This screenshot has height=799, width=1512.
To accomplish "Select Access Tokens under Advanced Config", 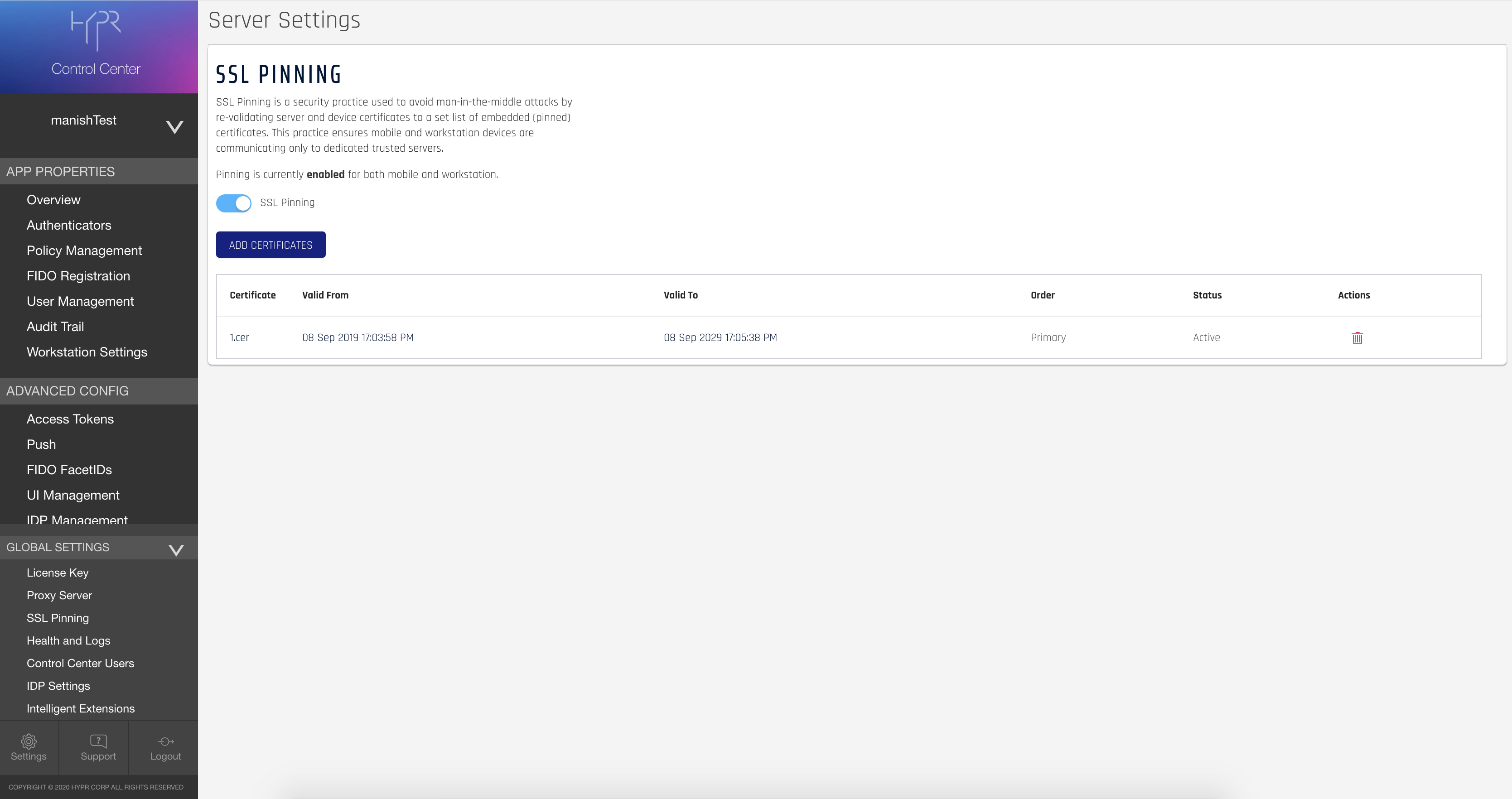I will pos(70,419).
